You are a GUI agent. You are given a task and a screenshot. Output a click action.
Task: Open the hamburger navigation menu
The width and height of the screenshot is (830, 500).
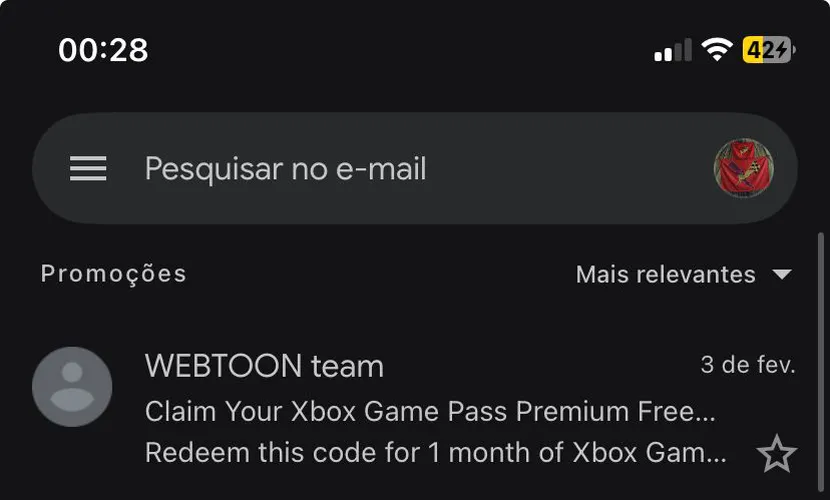[x=88, y=168]
